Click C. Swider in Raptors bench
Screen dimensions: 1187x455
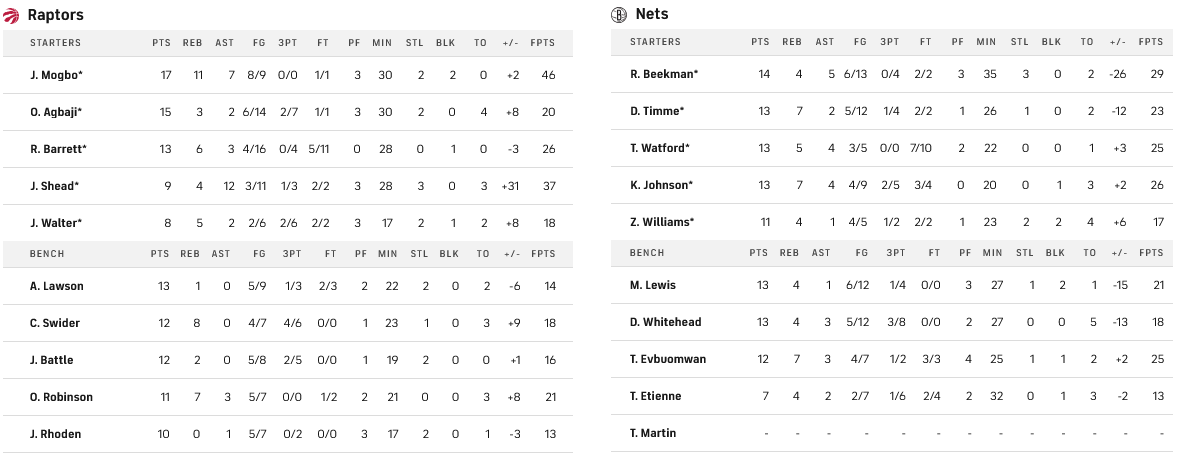(55, 323)
